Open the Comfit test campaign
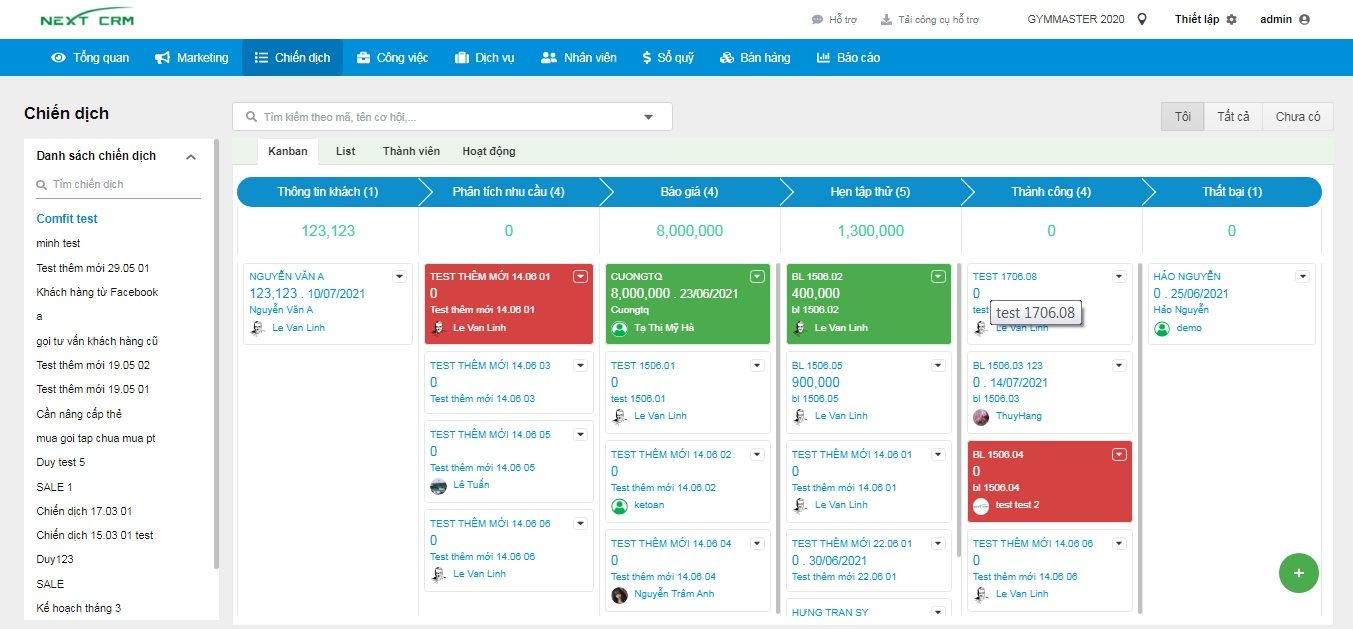The width and height of the screenshot is (1353, 629). [67, 219]
